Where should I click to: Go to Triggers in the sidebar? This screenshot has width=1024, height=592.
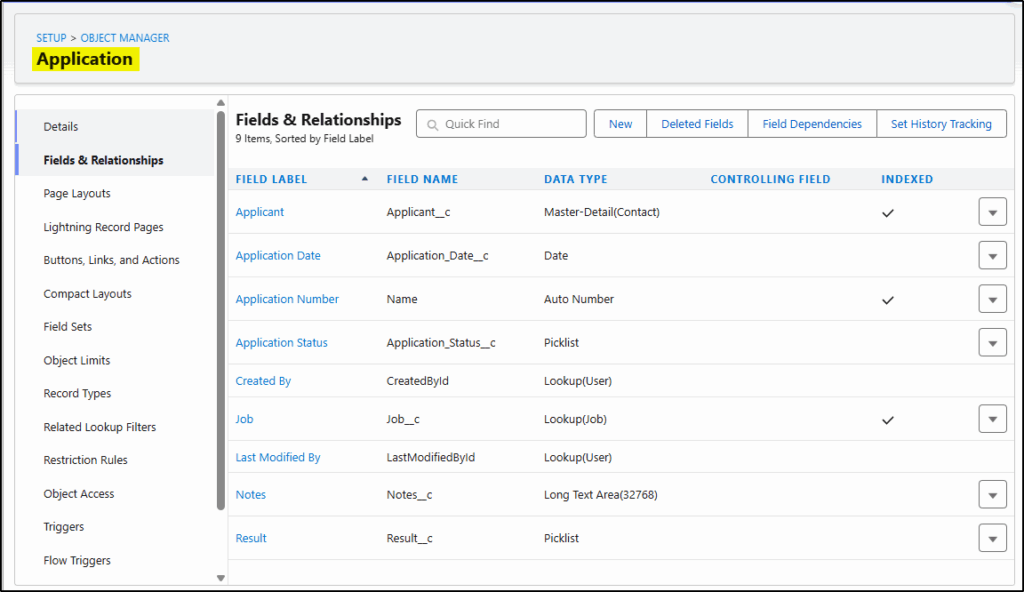click(64, 527)
